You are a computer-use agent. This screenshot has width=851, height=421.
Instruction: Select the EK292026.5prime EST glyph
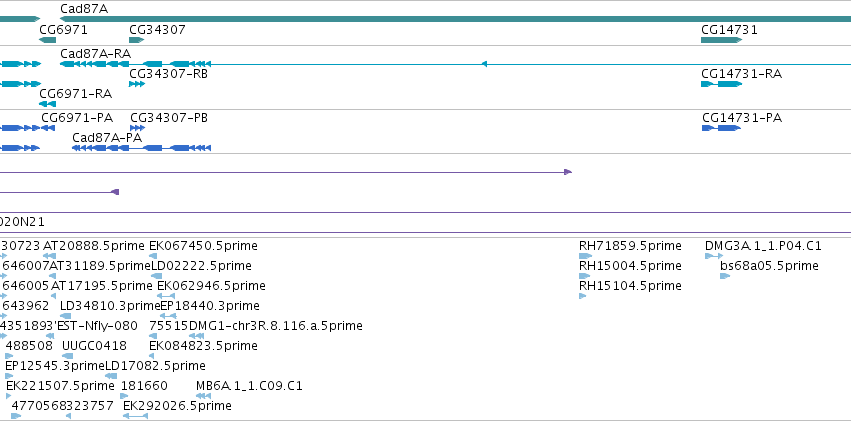point(135,416)
